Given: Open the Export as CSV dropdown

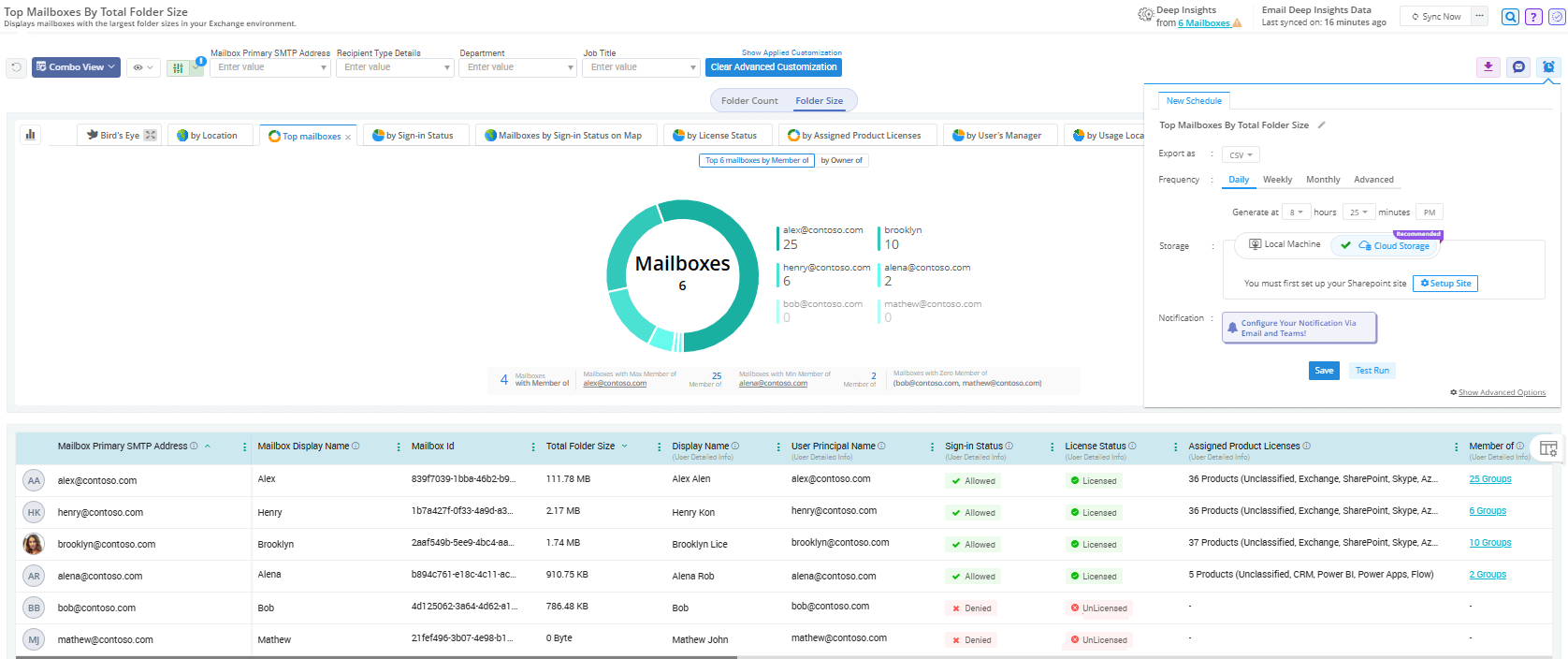Looking at the screenshot, I should pyautogui.click(x=1241, y=154).
